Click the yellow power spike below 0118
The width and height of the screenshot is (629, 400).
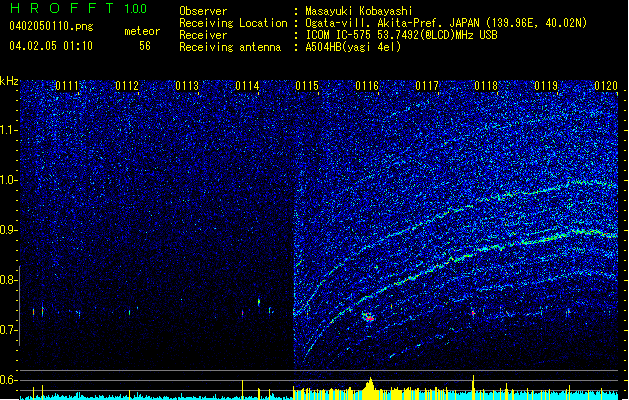473,386
